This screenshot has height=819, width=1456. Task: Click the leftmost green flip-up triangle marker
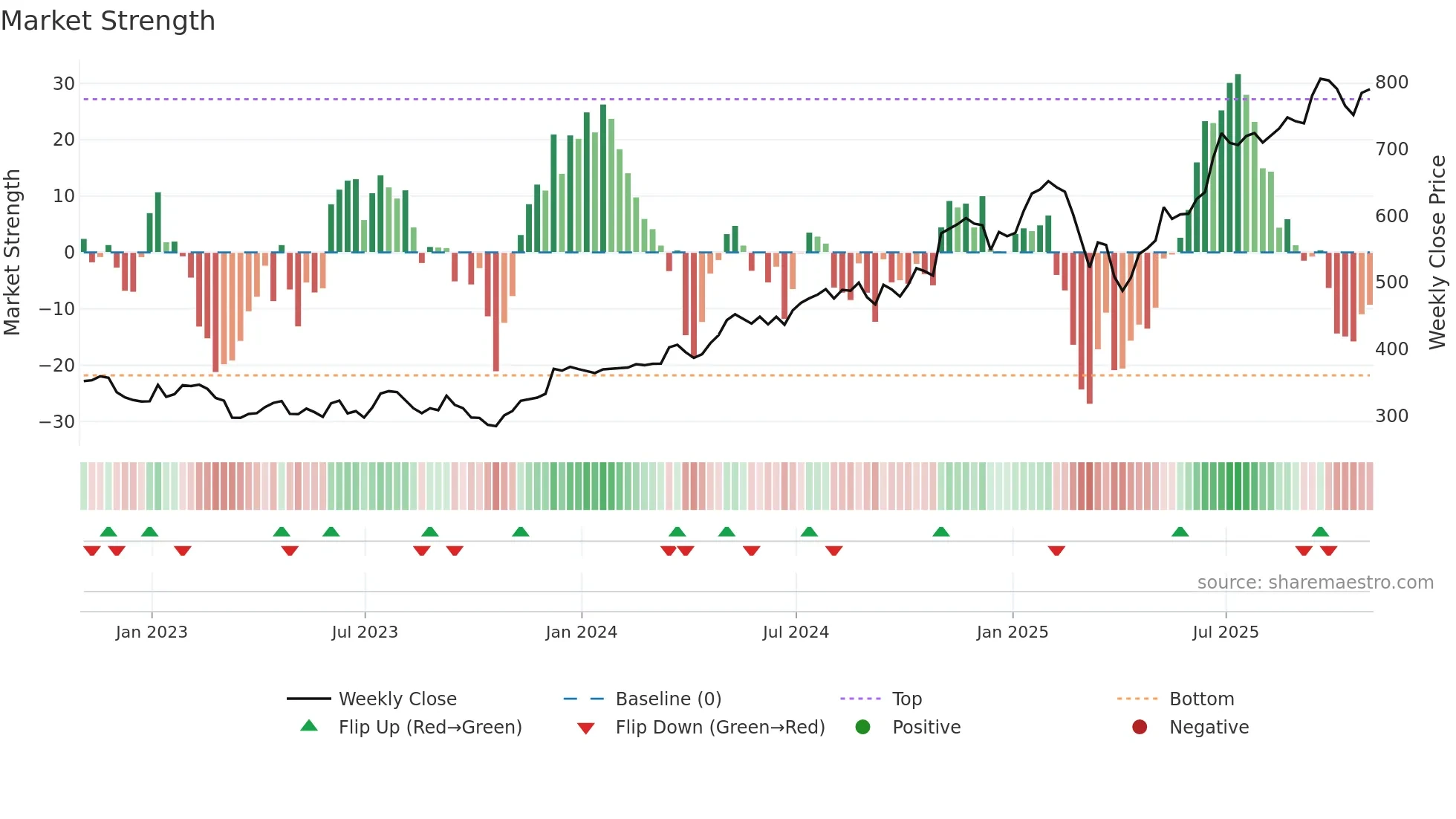(x=108, y=531)
